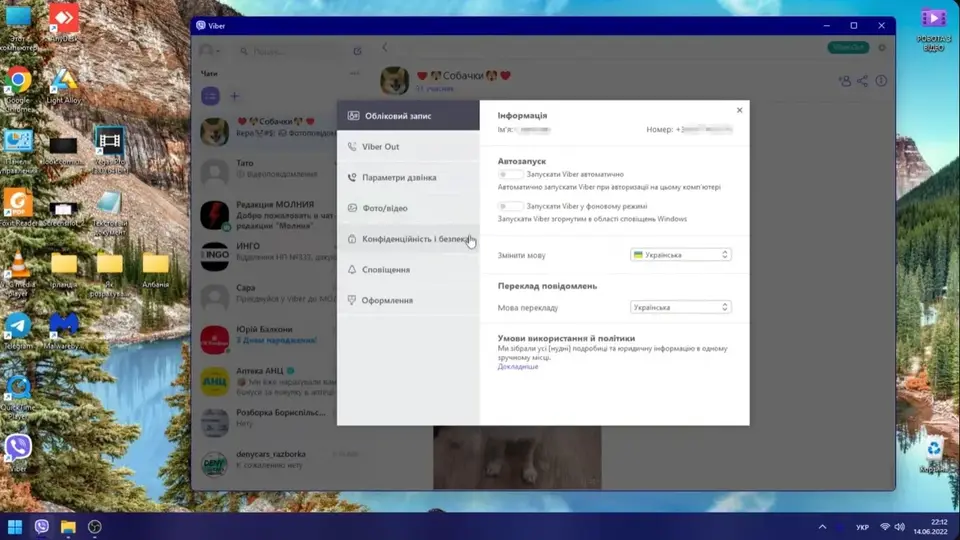Image resolution: width=960 pixels, height=540 pixels.
Task: Open VLC media player shortcut
Action: click(18, 273)
